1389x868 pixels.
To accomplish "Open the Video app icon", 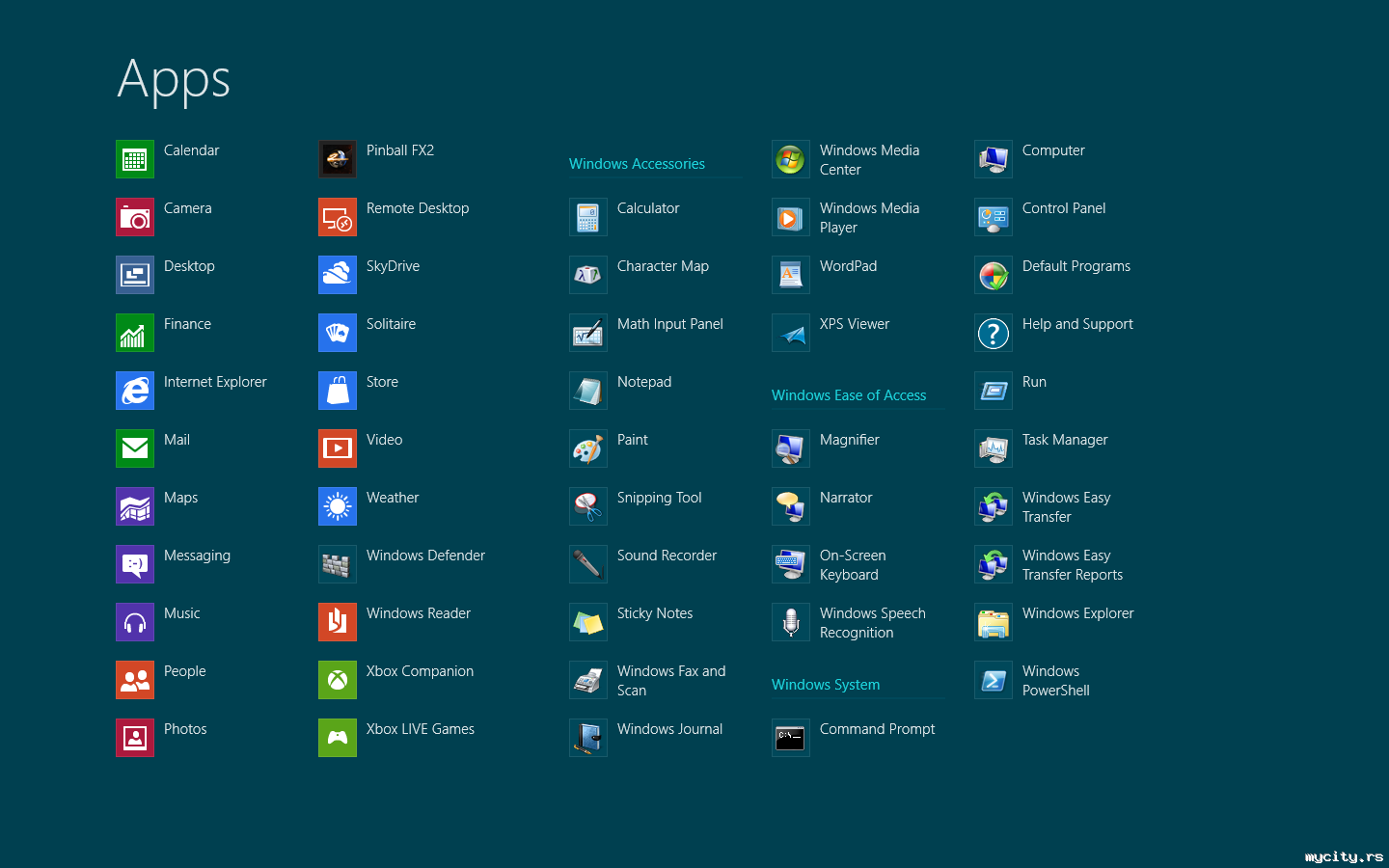I will (x=338, y=448).
